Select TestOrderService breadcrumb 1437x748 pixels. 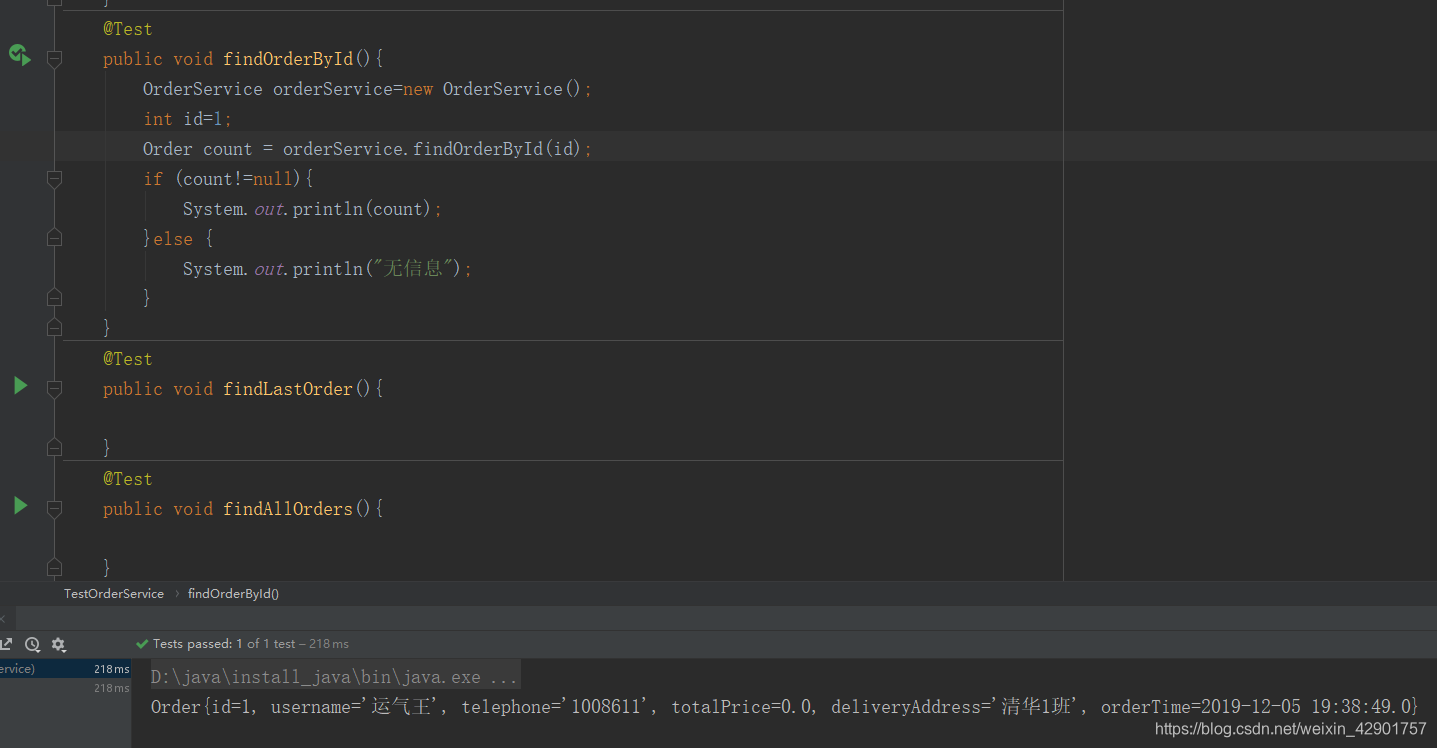pos(114,594)
